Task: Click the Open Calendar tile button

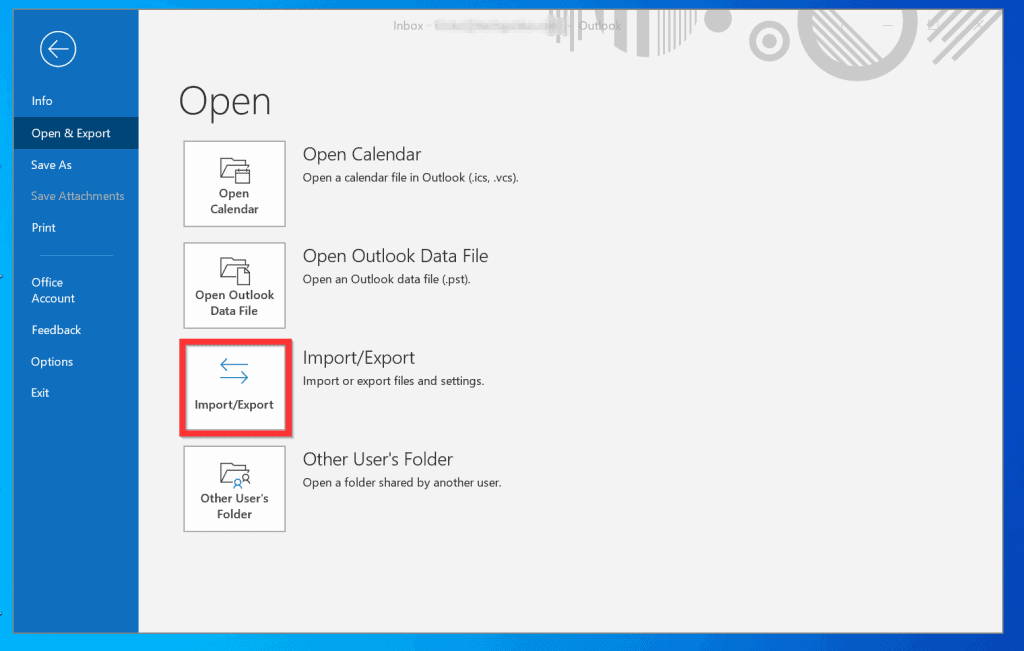Action: click(234, 183)
